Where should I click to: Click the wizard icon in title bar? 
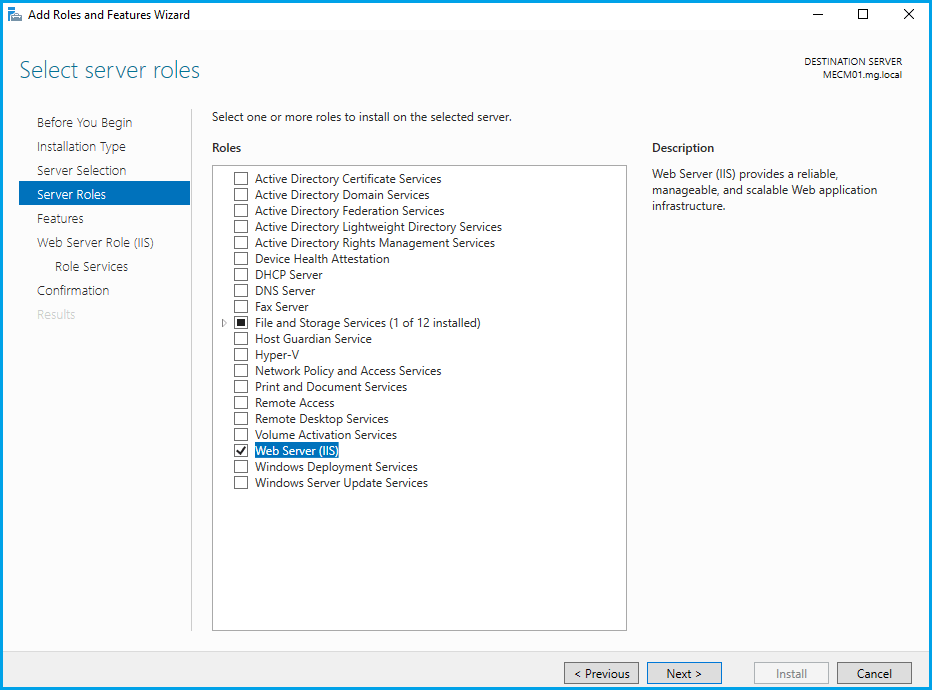coord(15,15)
